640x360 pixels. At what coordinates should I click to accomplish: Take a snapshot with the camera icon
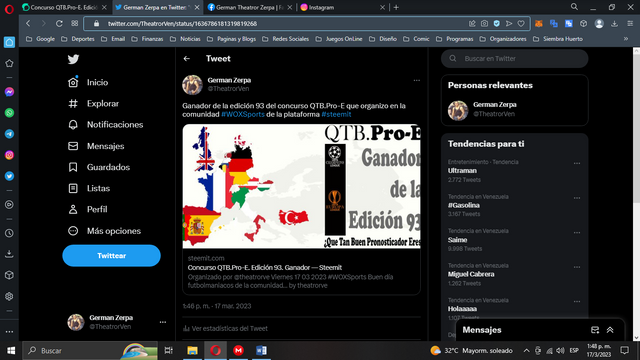point(484,24)
